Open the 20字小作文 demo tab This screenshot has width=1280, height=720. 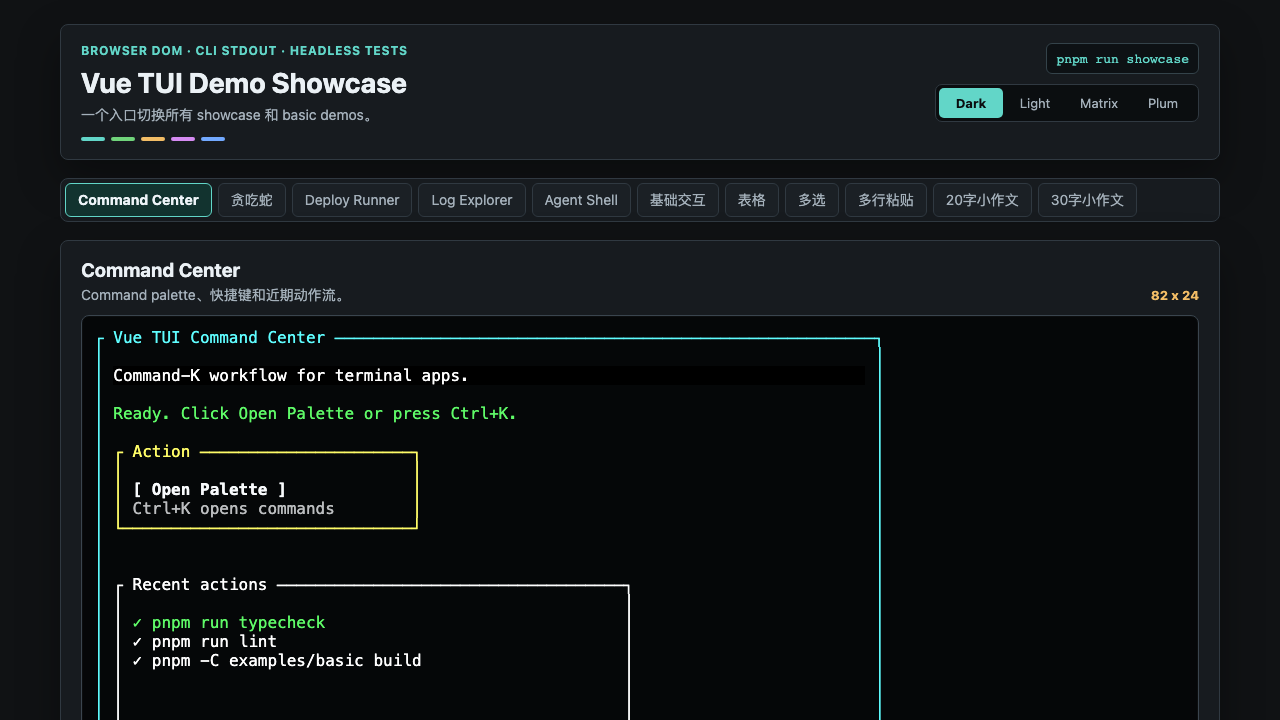(x=982, y=200)
